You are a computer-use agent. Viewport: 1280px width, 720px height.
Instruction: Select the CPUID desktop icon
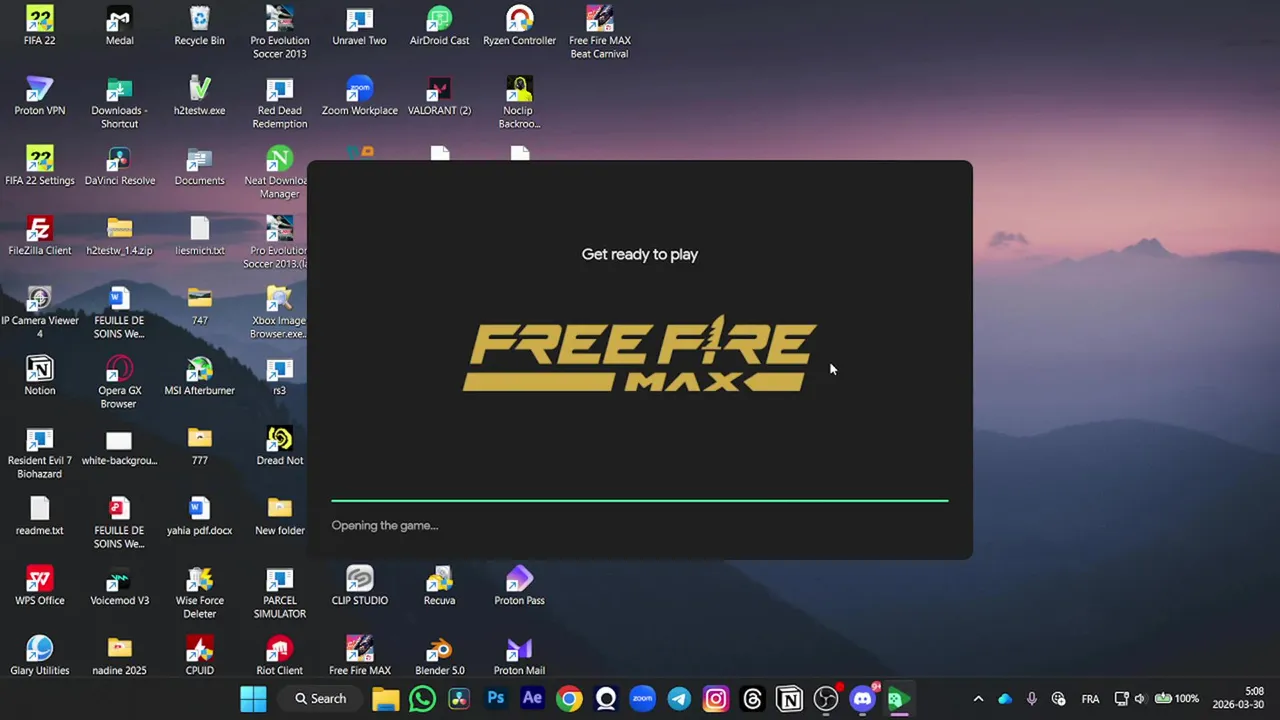click(199, 656)
